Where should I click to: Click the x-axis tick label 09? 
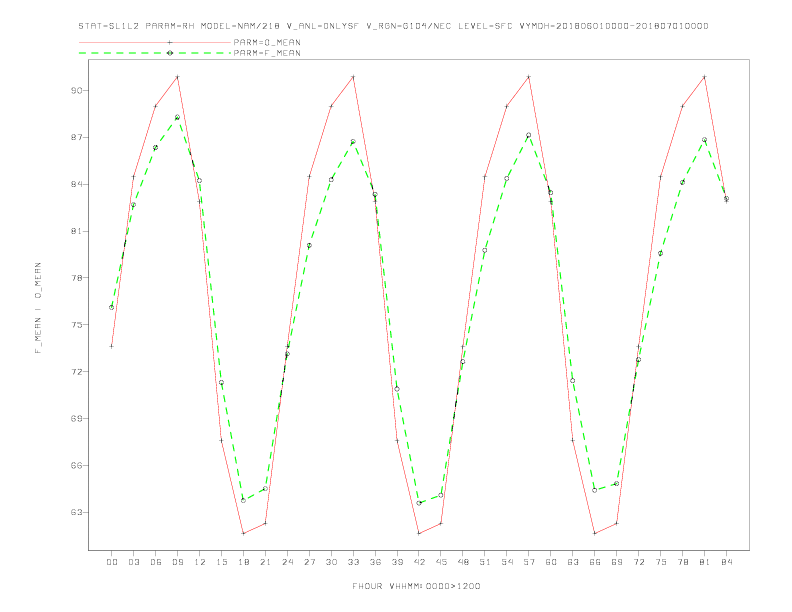pyautogui.click(x=178, y=562)
